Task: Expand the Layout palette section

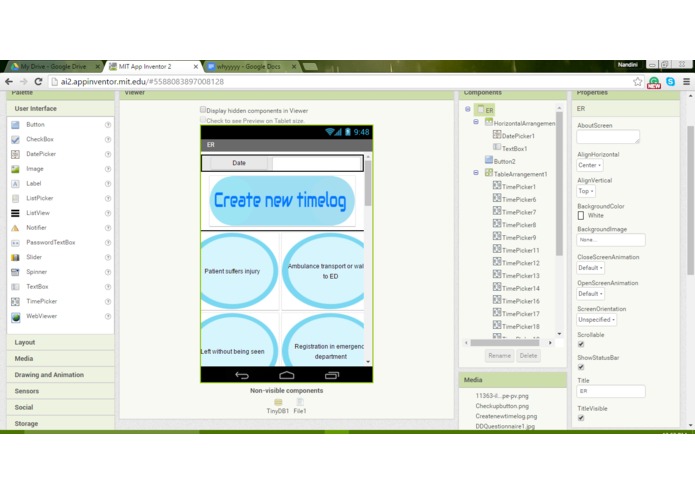Action: (61, 342)
